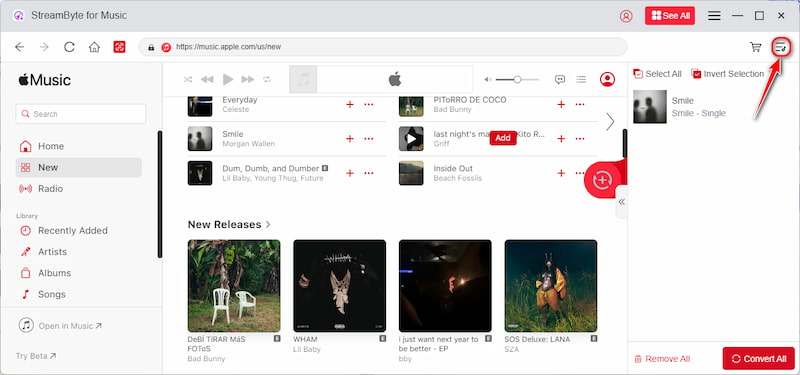This screenshot has width=800, height=375.
Task: Open the converting list icon
Action: tap(781, 47)
